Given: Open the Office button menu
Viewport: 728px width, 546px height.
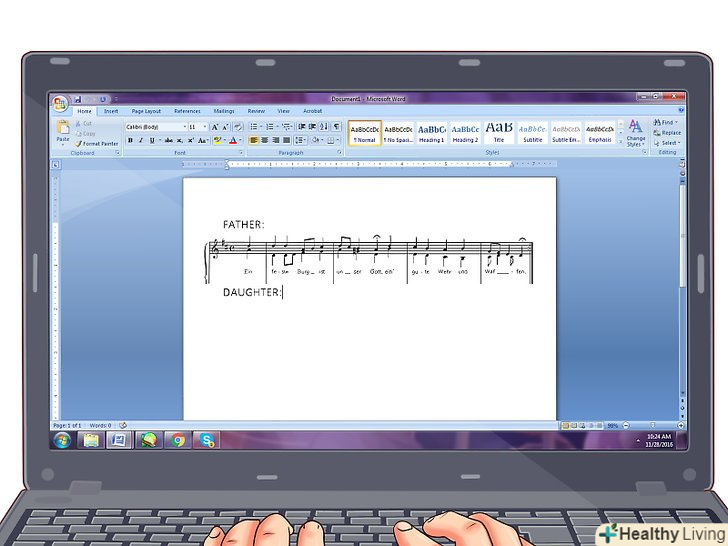Looking at the screenshot, I should pos(60,104).
